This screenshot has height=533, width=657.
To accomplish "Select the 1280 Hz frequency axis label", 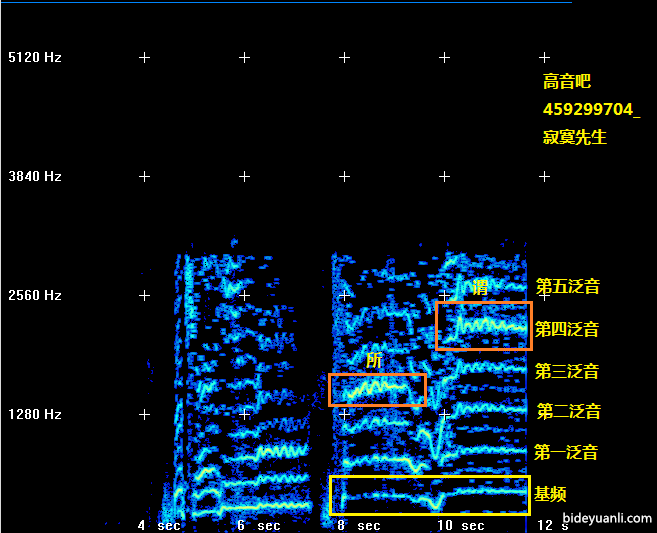I will pyautogui.click(x=35, y=415).
